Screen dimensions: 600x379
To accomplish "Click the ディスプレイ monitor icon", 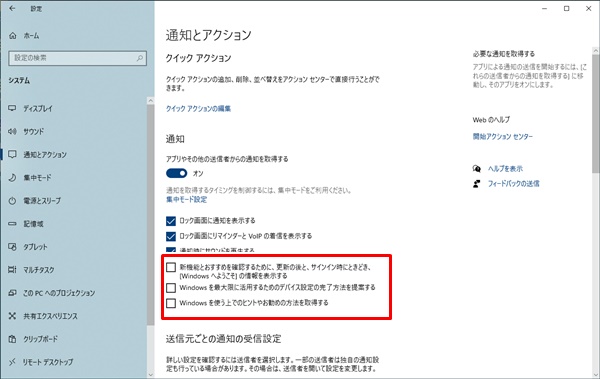I will pos(12,108).
